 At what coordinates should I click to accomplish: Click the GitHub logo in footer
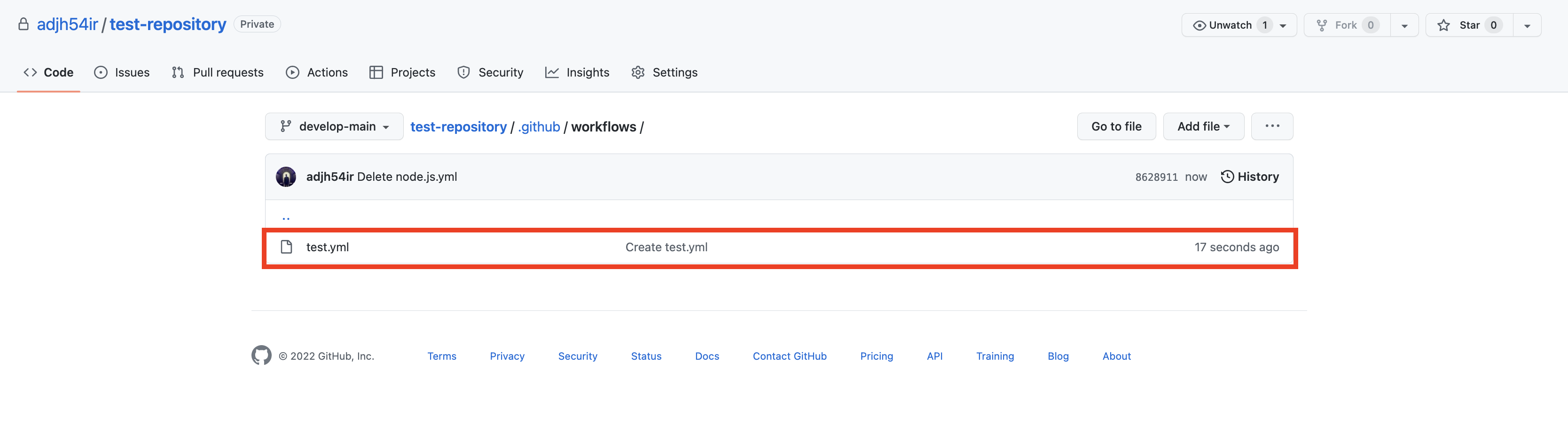[262, 355]
